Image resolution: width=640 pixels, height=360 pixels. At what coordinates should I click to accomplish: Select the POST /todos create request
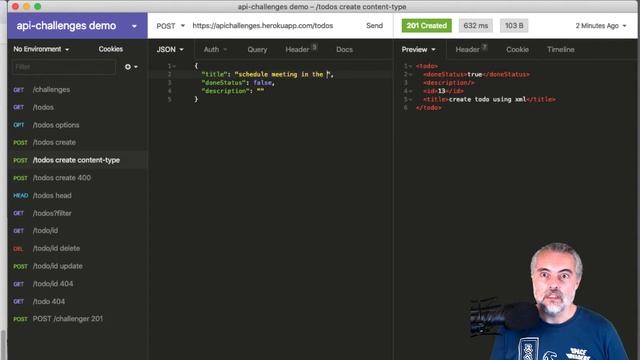click(78, 142)
